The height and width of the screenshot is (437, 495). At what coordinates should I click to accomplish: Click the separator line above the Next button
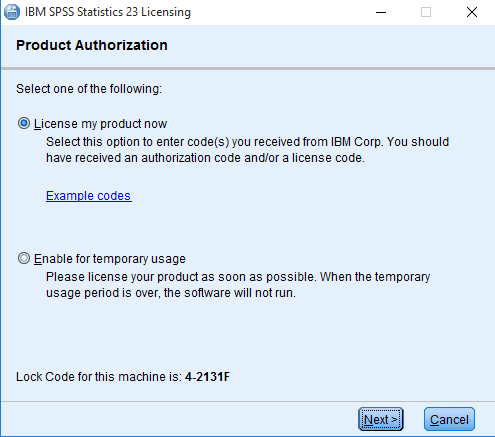click(x=248, y=401)
